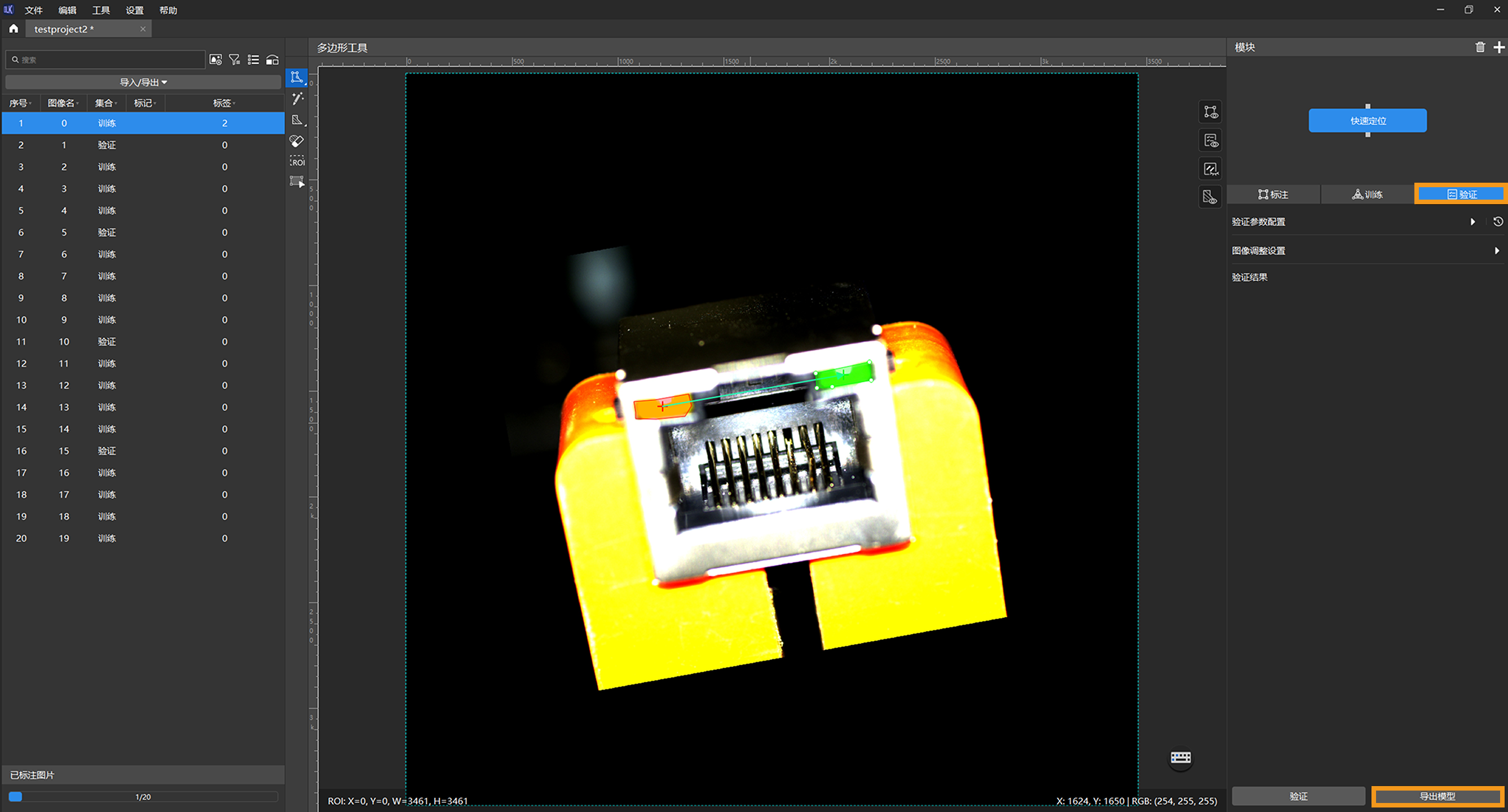Click the 验证 button at bottom
1508x812 pixels.
coord(1298,796)
